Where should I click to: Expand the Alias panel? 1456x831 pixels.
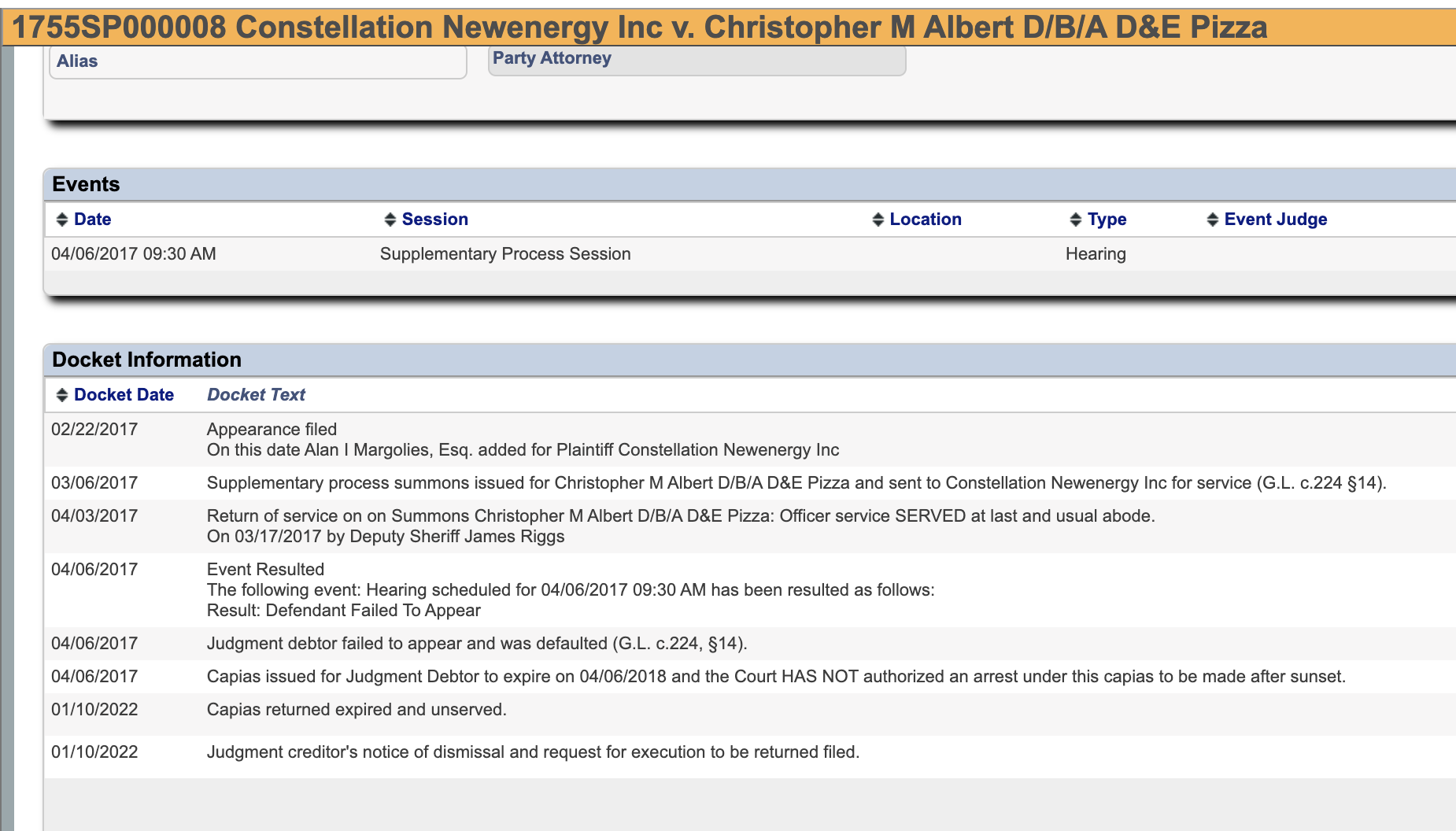click(77, 61)
